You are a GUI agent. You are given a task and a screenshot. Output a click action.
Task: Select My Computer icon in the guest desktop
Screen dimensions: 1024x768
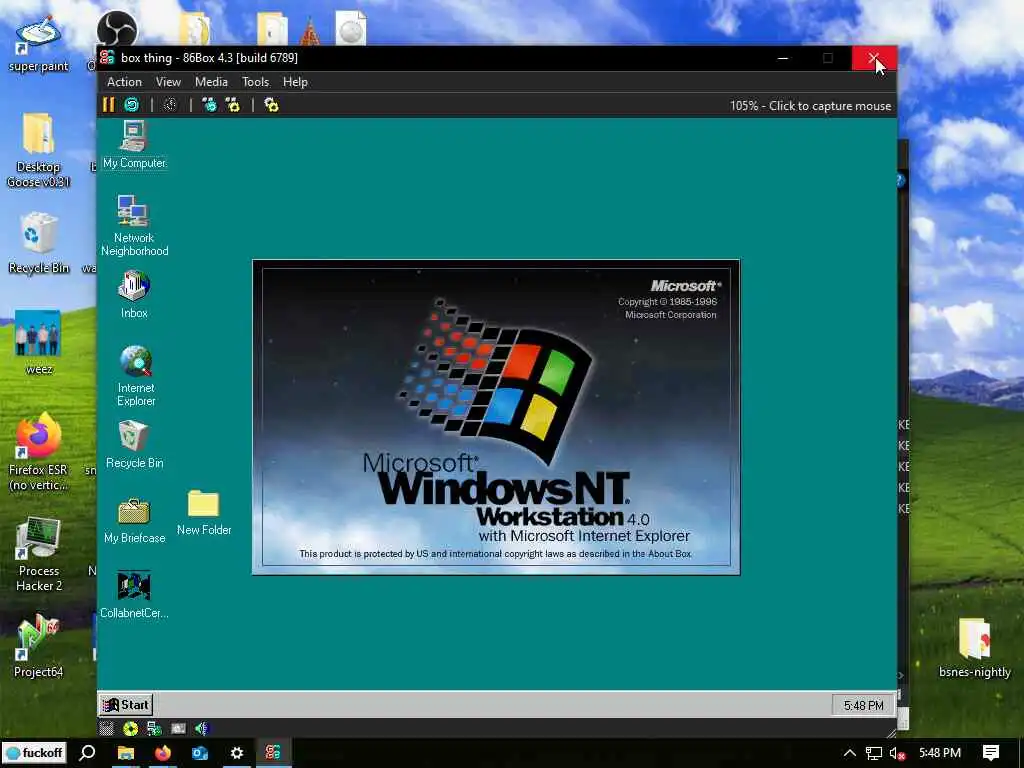135,145
